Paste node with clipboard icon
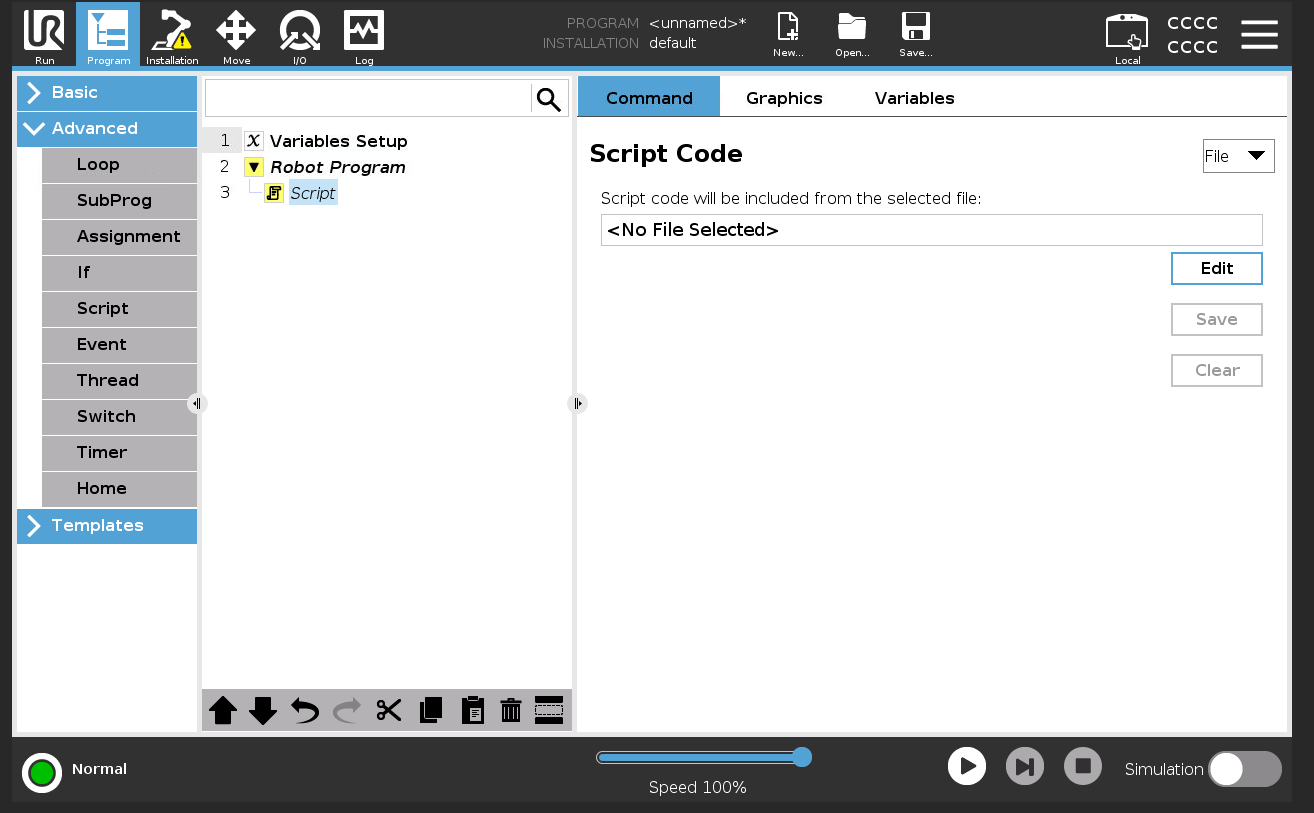Screen dimensions: 1314x813 coord(472,711)
